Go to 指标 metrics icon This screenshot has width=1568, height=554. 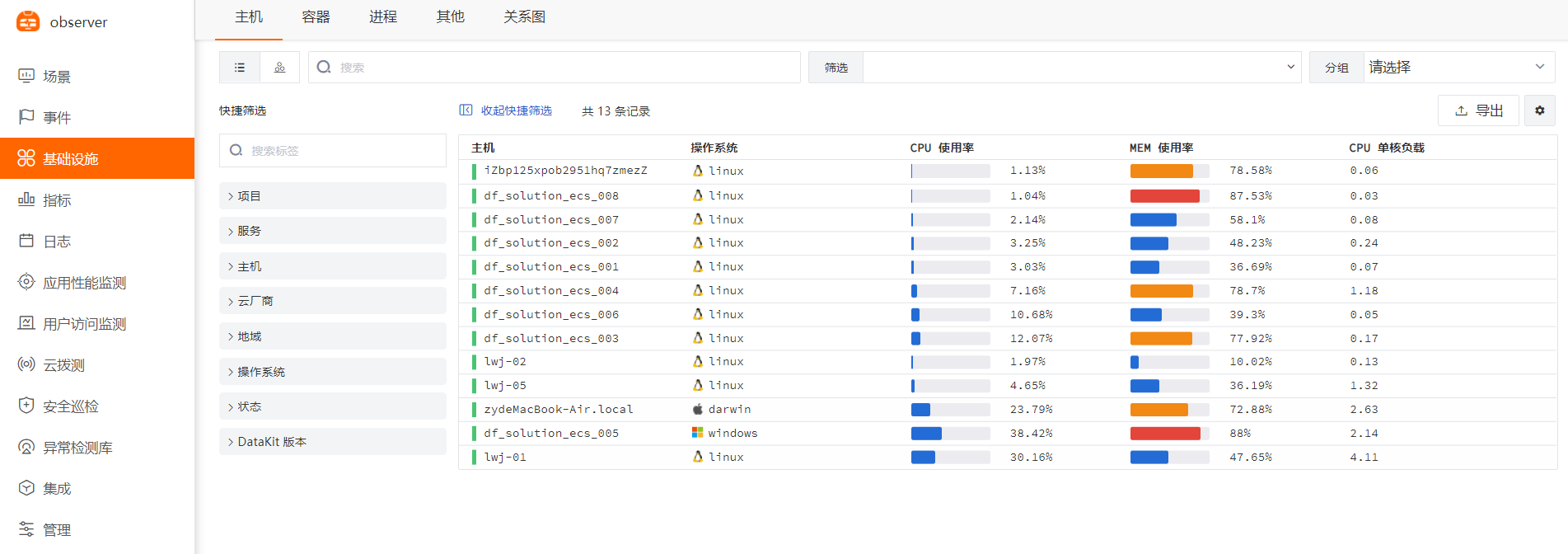point(26,200)
